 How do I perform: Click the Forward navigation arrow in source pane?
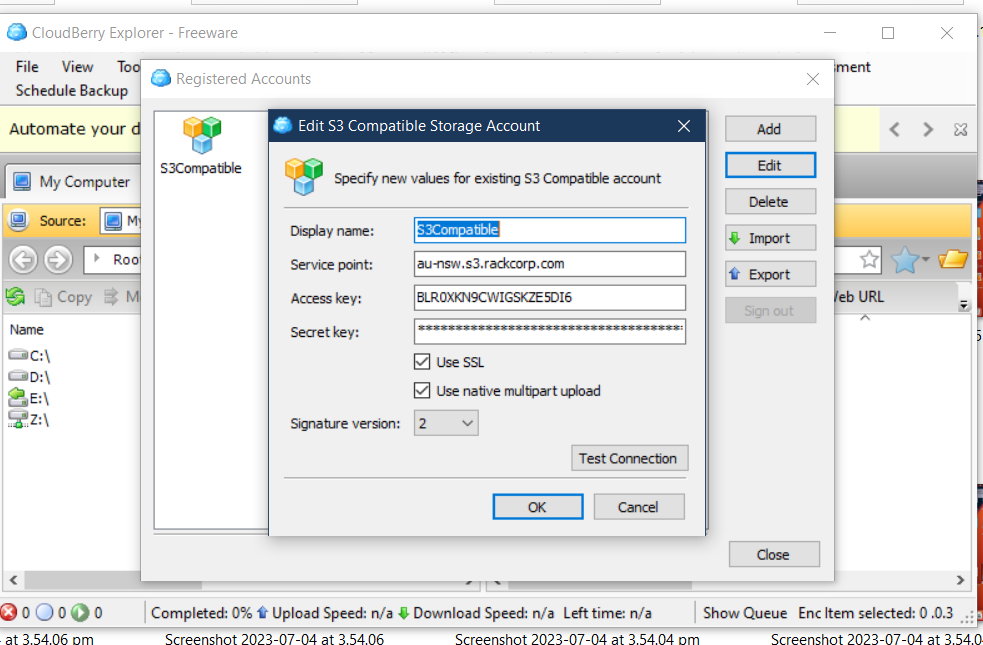point(58,260)
